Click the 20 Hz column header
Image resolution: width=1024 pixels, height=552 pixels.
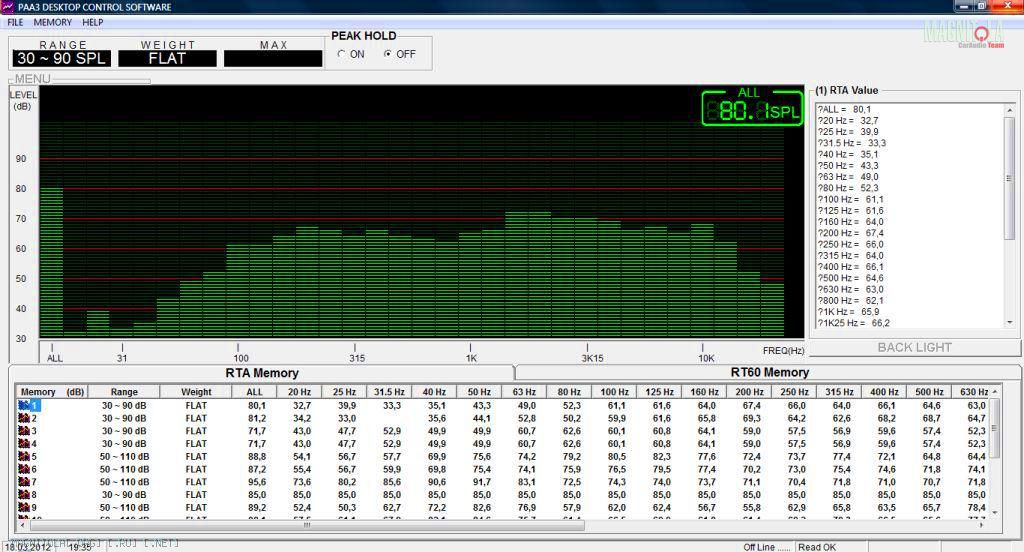point(300,392)
